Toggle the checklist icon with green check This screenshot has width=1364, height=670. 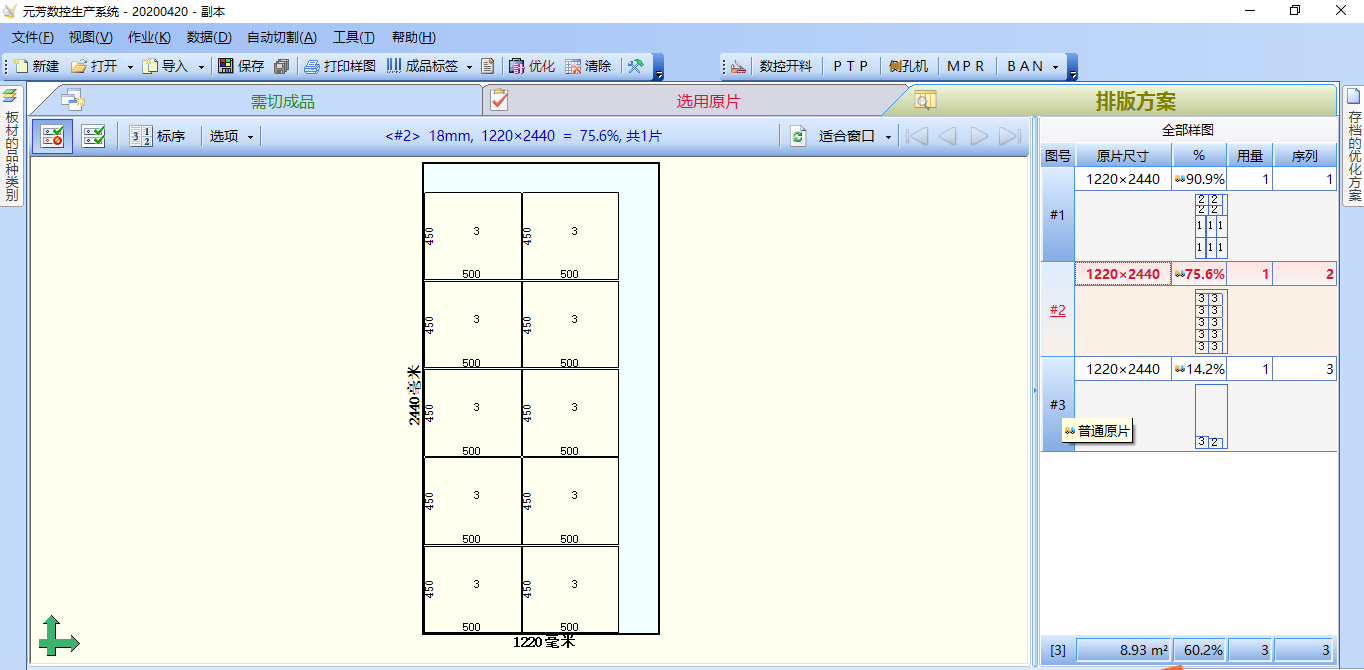(94, 136)
